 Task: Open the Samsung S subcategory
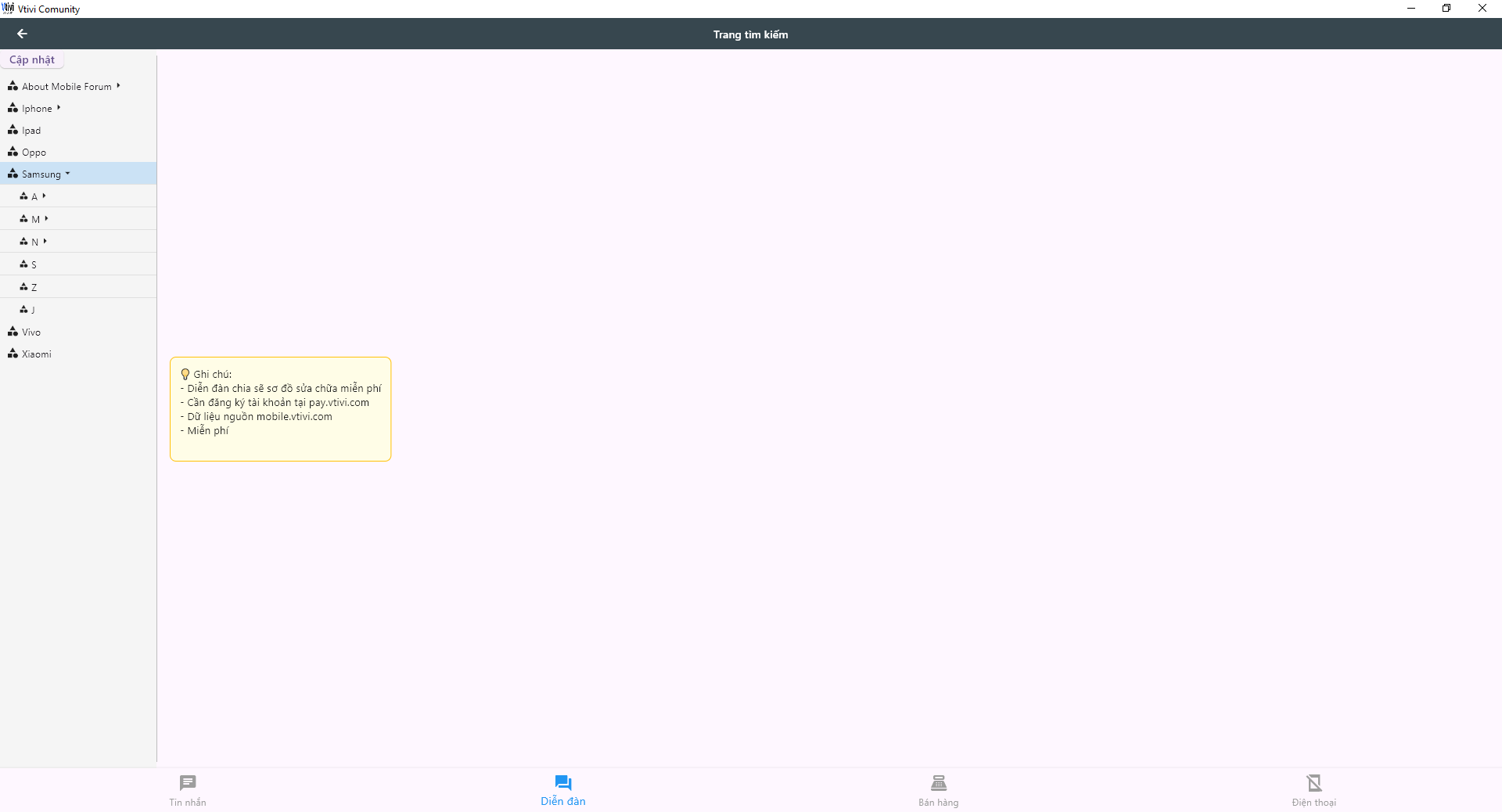pyautogui.click(x=34, y=265)
